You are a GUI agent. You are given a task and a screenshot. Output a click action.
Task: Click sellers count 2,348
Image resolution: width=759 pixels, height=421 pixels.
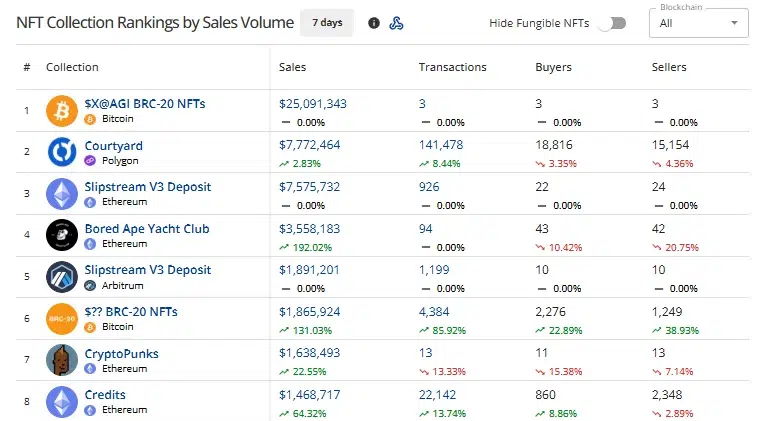pyautogui.click(x=667, y=395)
